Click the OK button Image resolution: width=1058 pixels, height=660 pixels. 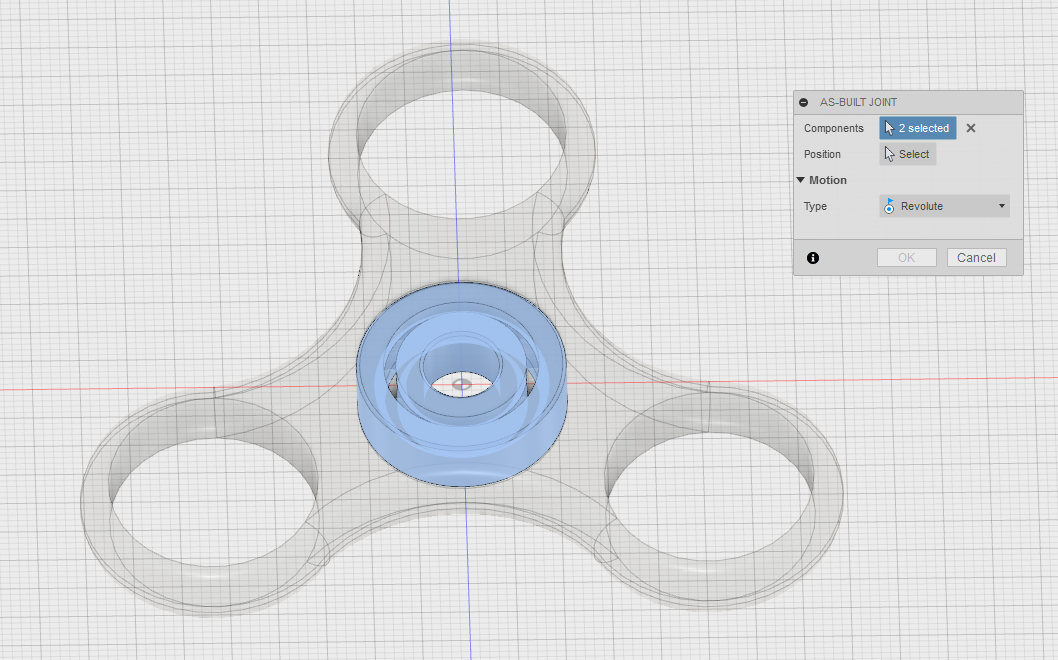(907, 258)
